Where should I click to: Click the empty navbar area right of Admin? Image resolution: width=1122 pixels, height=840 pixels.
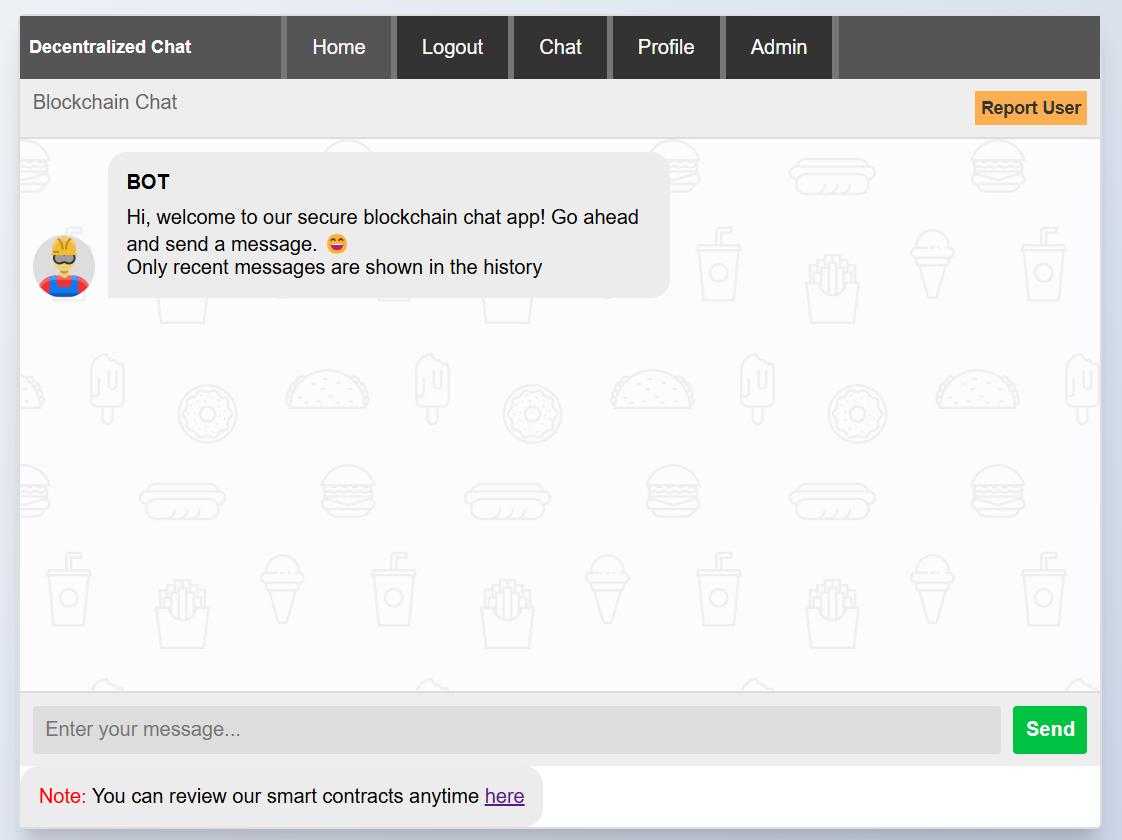pyautogui.click(x=968, y=47)
